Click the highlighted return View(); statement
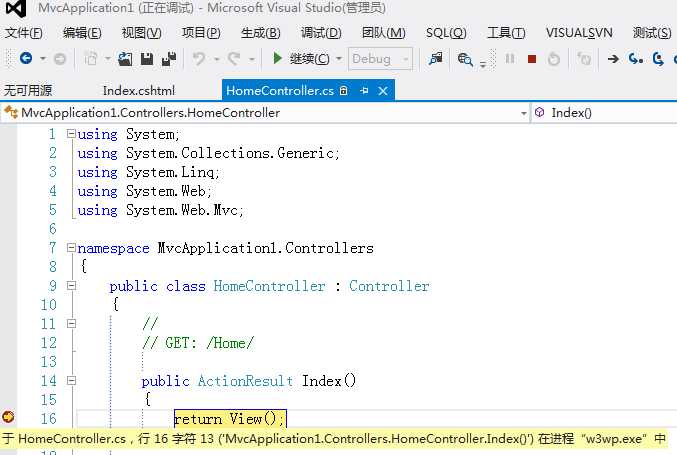This screenshot has width=677, height=455. click(230, 419)
